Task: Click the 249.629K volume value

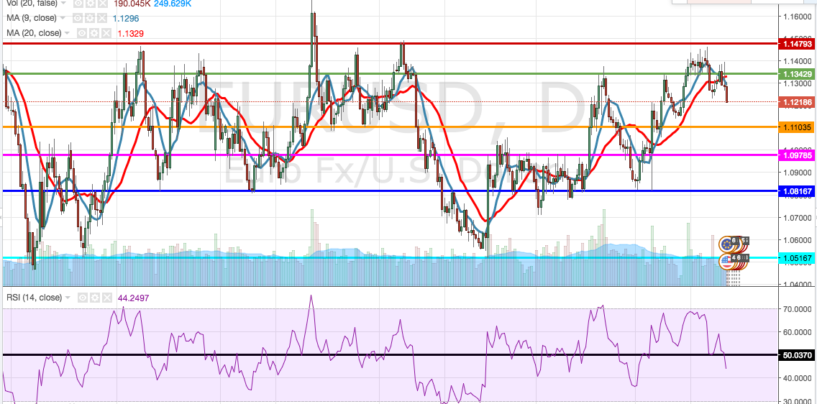Action: [172, 3]
